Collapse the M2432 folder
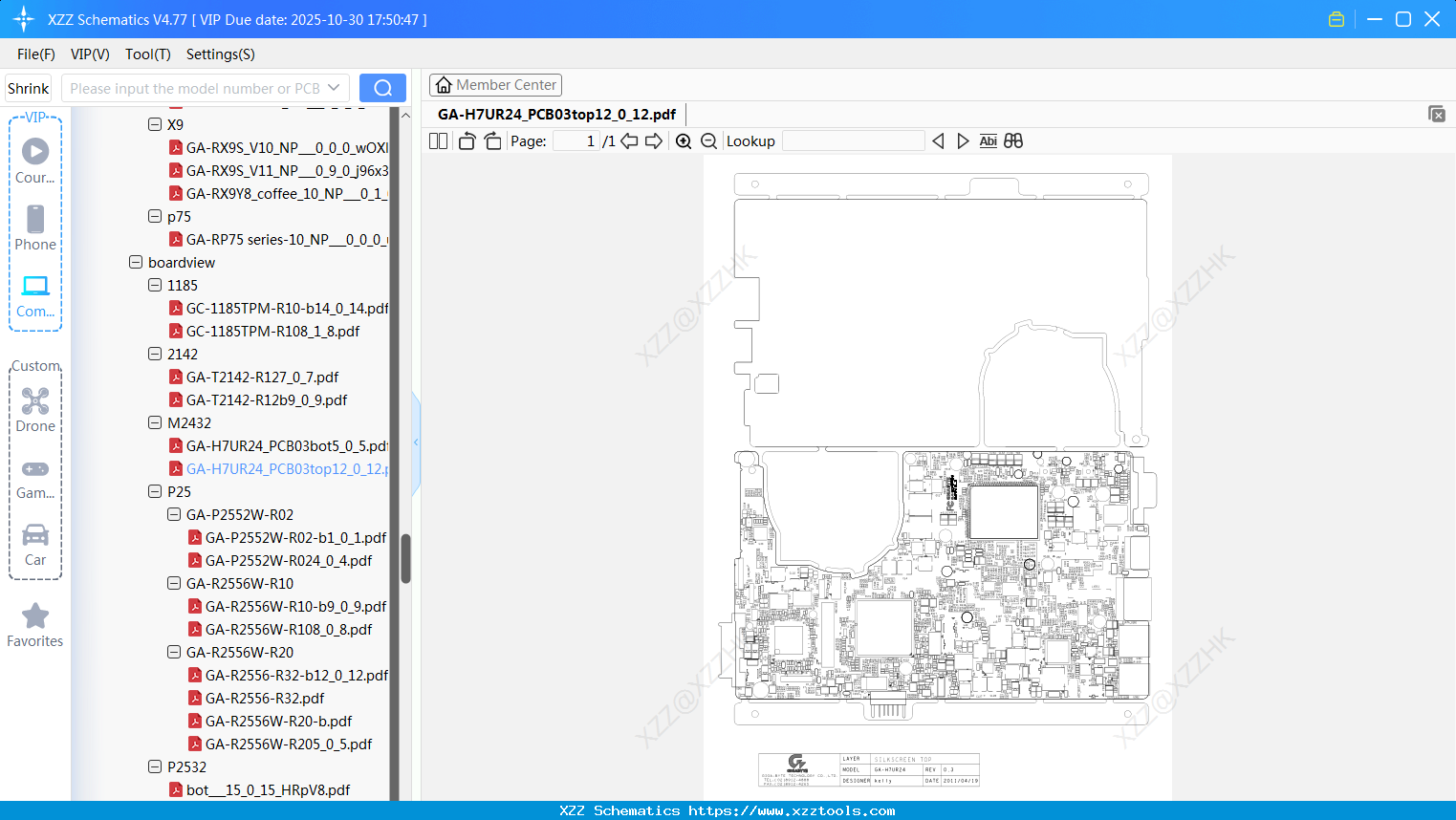Viewport: 1456px width, 820px height. (x=155, y=422)
